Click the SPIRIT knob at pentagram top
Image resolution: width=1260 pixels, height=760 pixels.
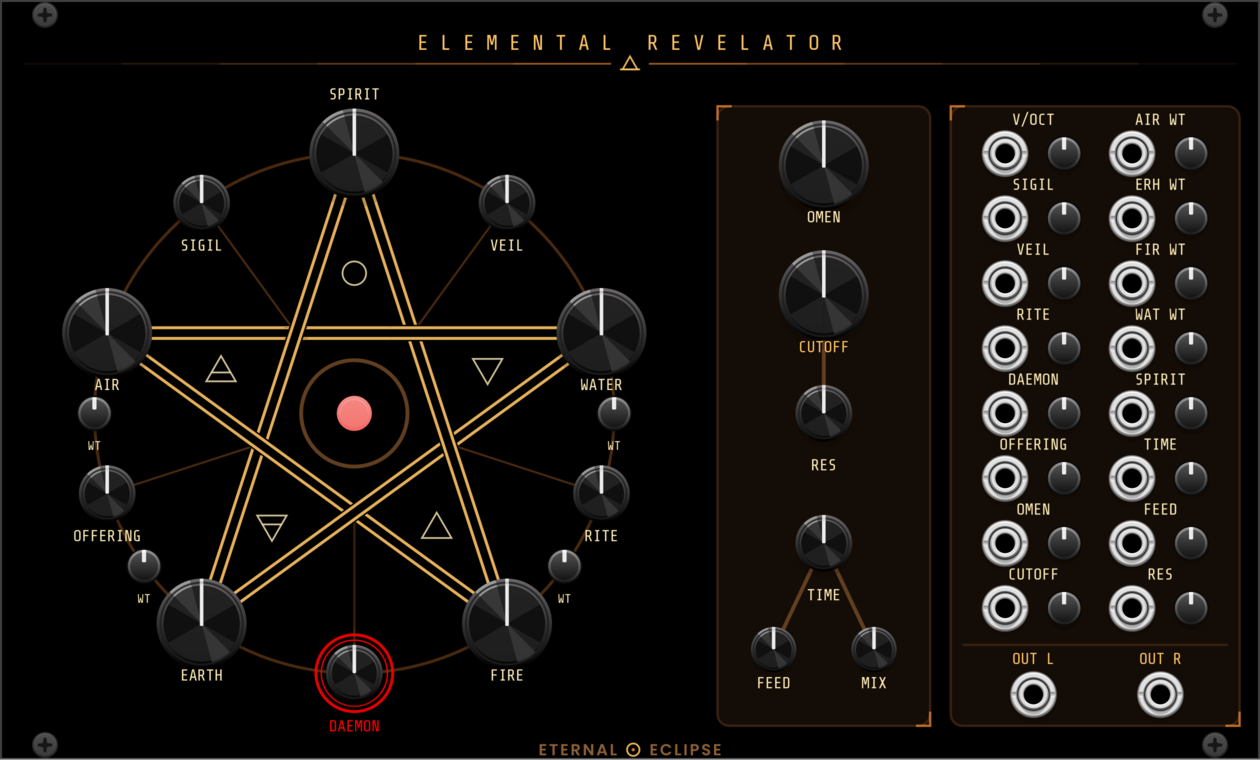(x=354, y=152)
